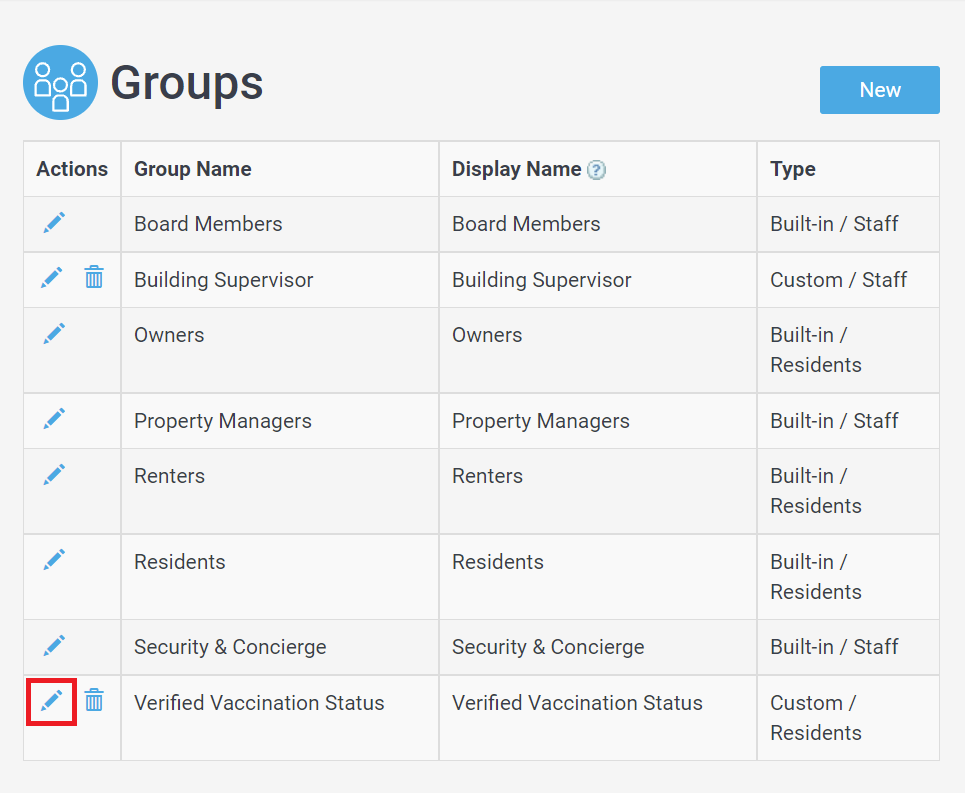Select Security & Concierge group name cell
This screenshot has height=793, width=965.
coord(280,647)
